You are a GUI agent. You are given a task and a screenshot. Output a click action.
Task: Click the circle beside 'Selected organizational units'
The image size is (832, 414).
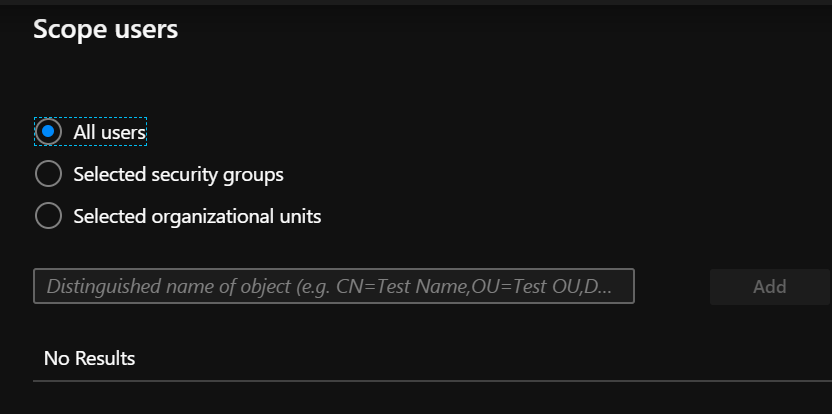(x=48, y=216)
